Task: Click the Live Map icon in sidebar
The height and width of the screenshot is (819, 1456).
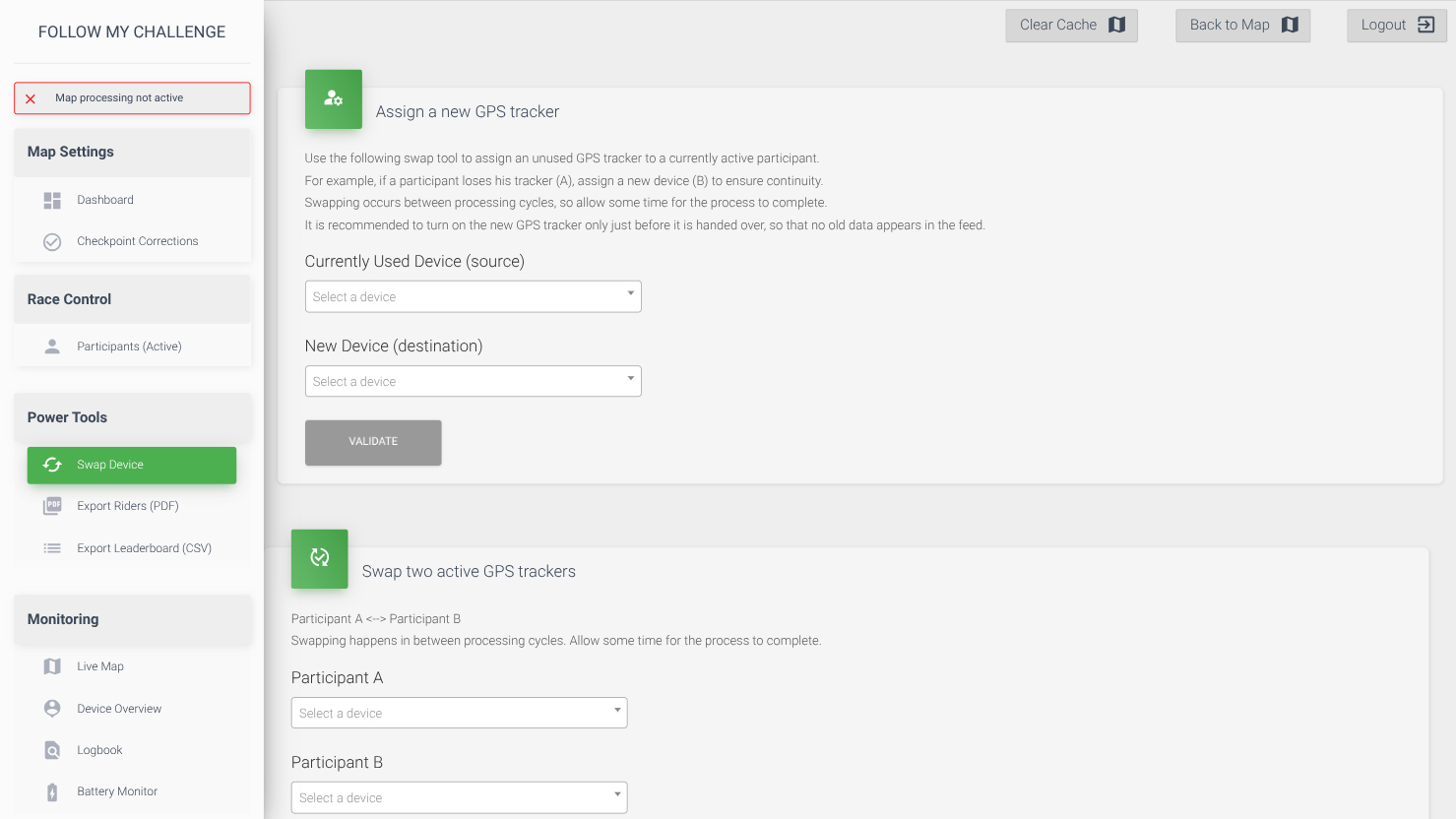Action: tap(52, 666)
